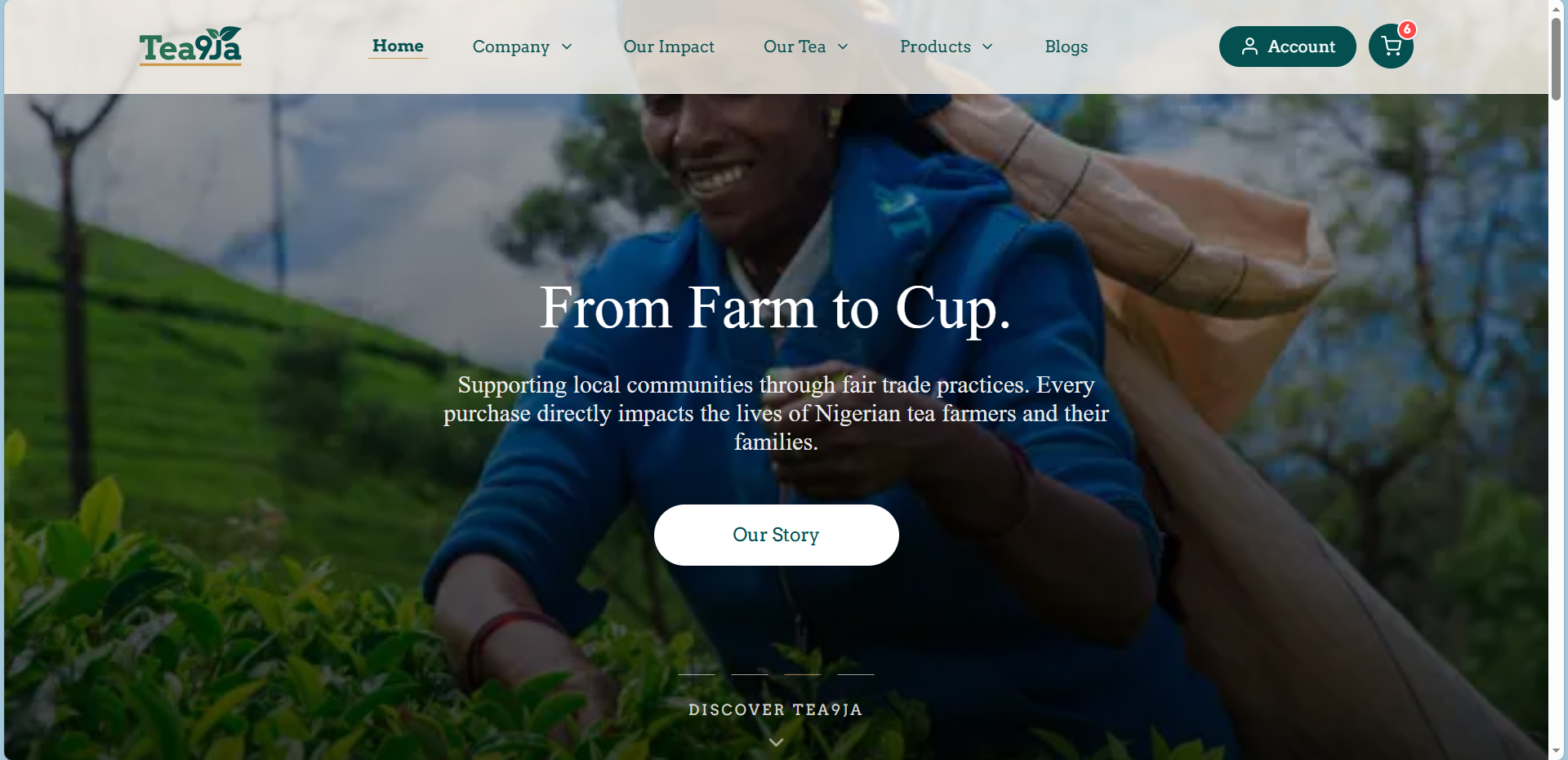The height and width of the screenshot is (760, 1568).
Task: Click the DISCOVER TEA9JA text
Action: point(776,709)
